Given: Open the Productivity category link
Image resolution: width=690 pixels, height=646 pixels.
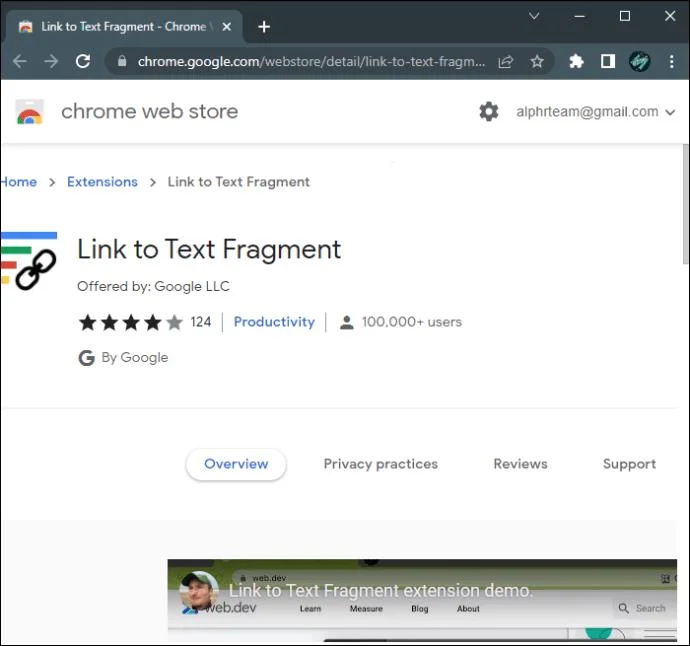Looking at the screenshot, I should coord(274,322).
